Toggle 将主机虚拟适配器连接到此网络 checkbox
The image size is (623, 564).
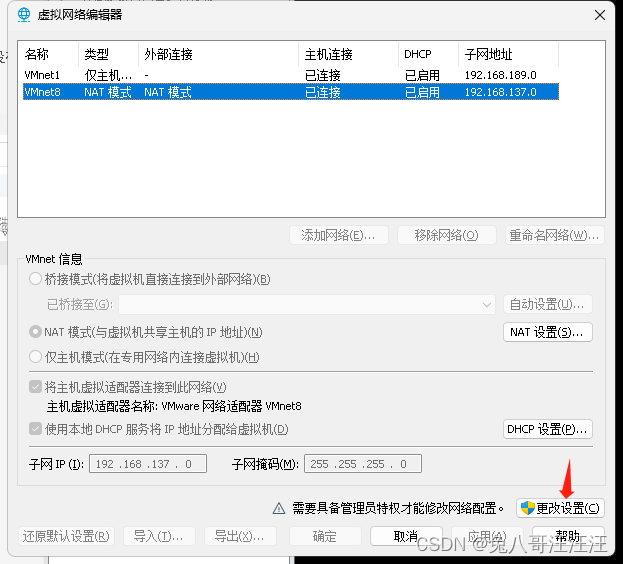[35, 386]
